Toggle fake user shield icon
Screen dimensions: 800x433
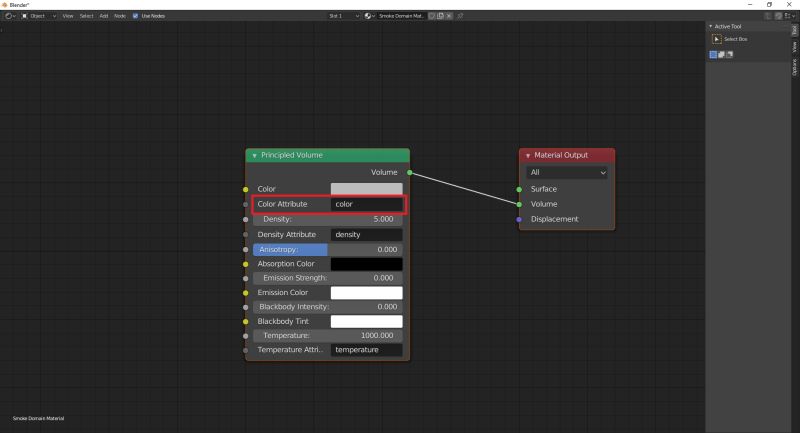[x=432, y=16]
